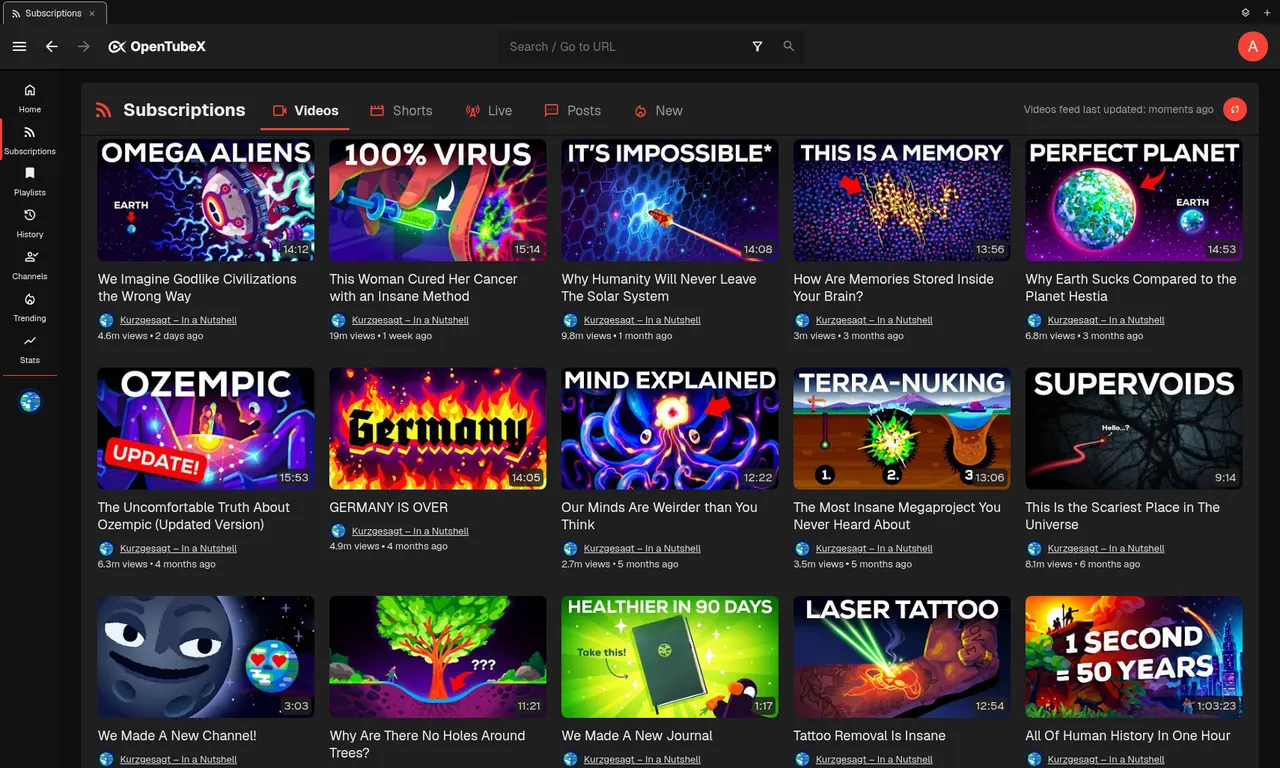Viewport: 1280px width, 768px height.
Task: Open channel link under GERMANY IS OVER
Action: point(410,532)
